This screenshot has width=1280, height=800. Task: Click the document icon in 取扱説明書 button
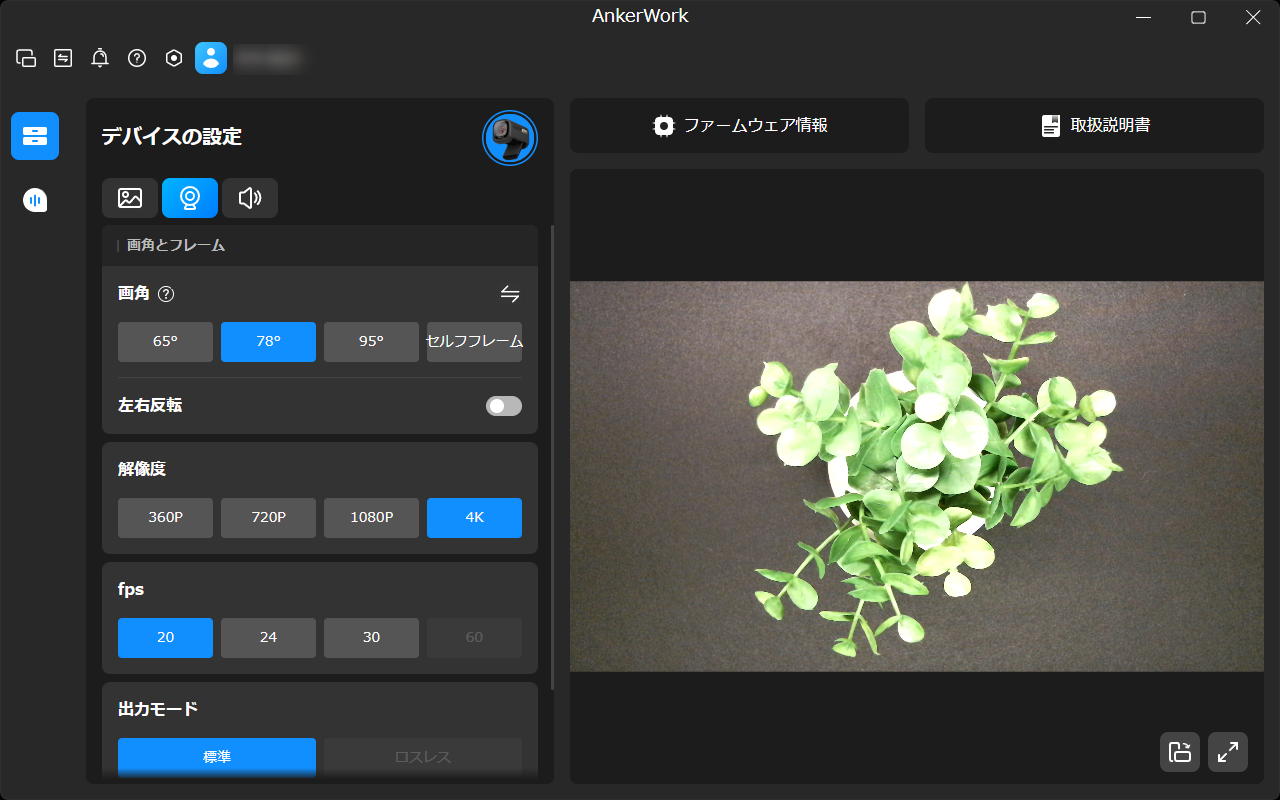(x=1051, y=126)
